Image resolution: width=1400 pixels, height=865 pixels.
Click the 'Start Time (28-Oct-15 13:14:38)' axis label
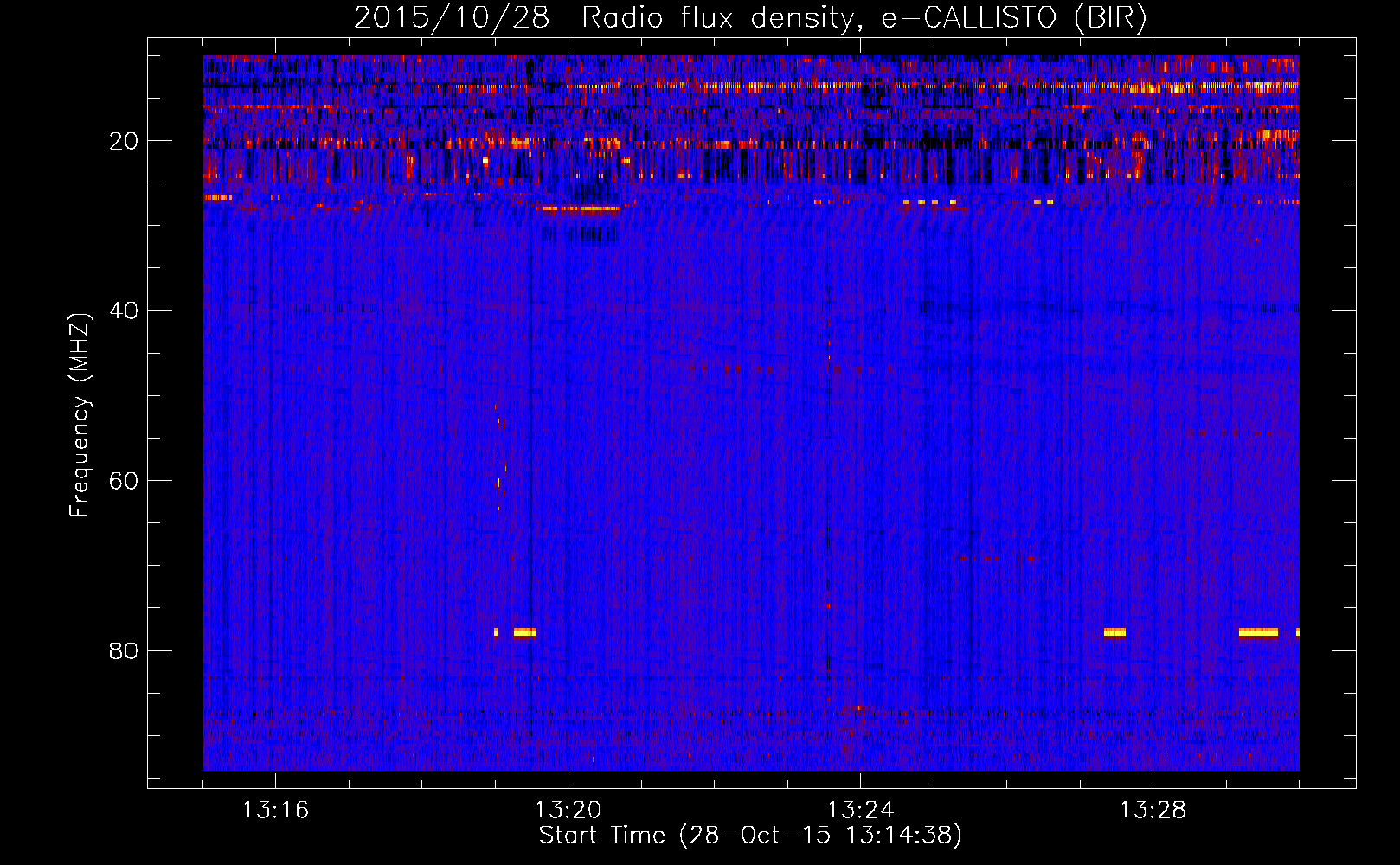(750, 836)
